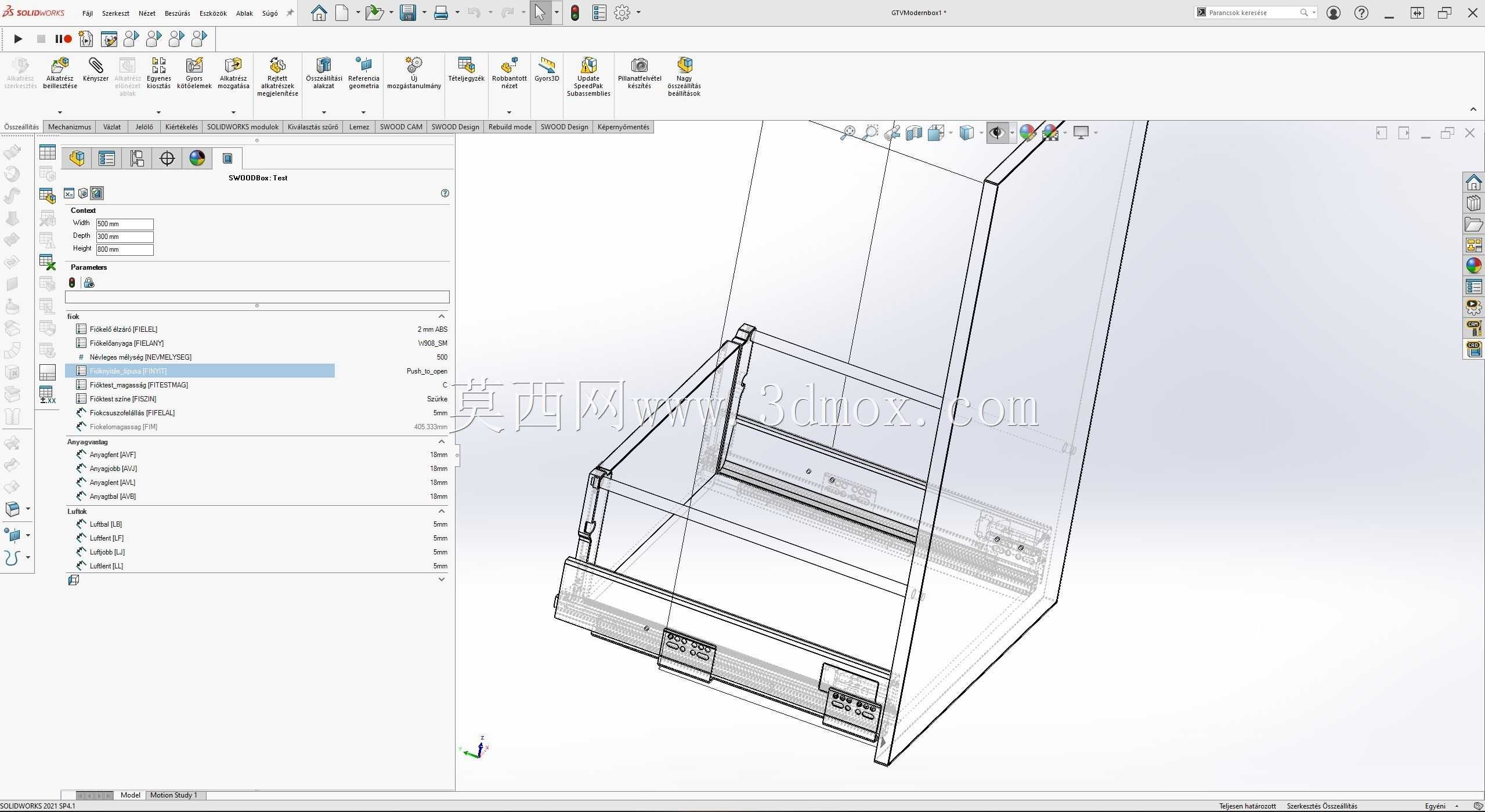The image size is (1485, 812).
Task: Collapse the fiok parameter group
Action: [x=442, y=316]
